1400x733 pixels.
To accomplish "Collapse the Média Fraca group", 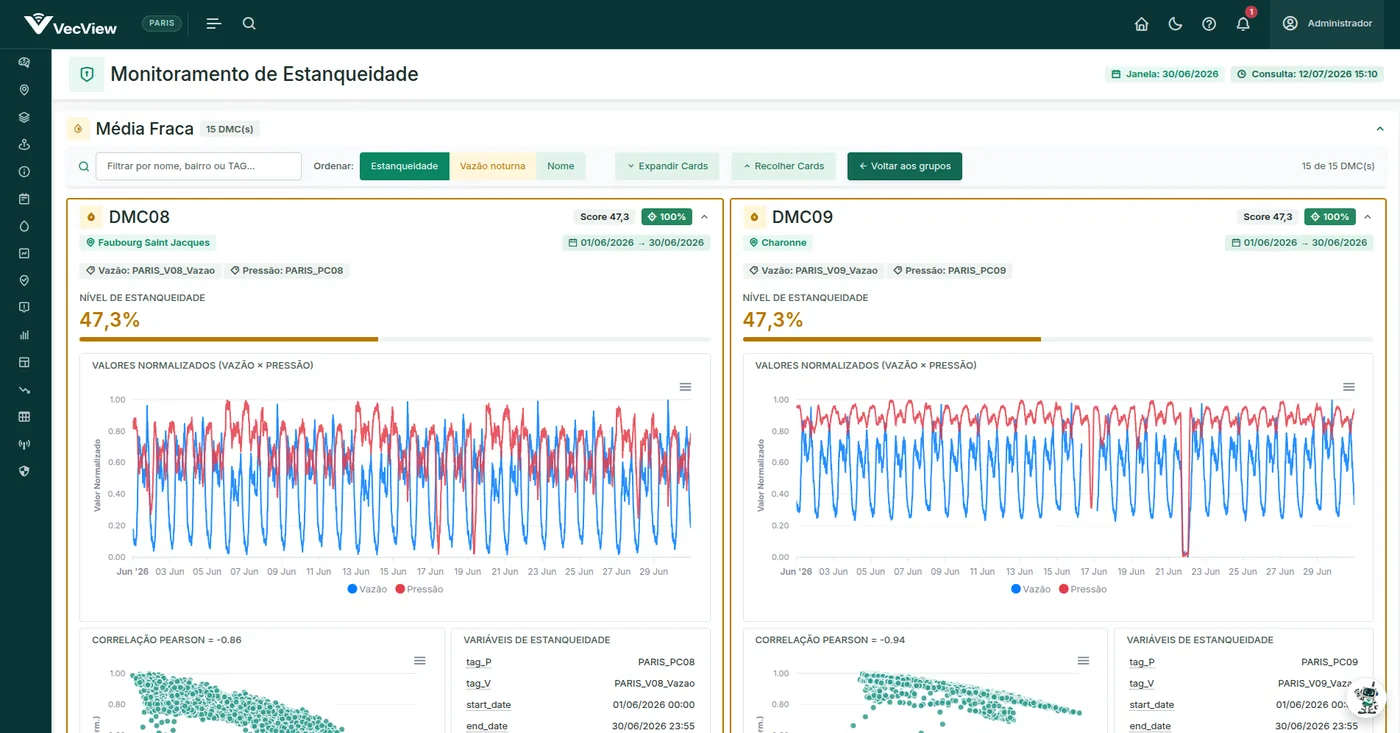I will (x=1380, y=129).
